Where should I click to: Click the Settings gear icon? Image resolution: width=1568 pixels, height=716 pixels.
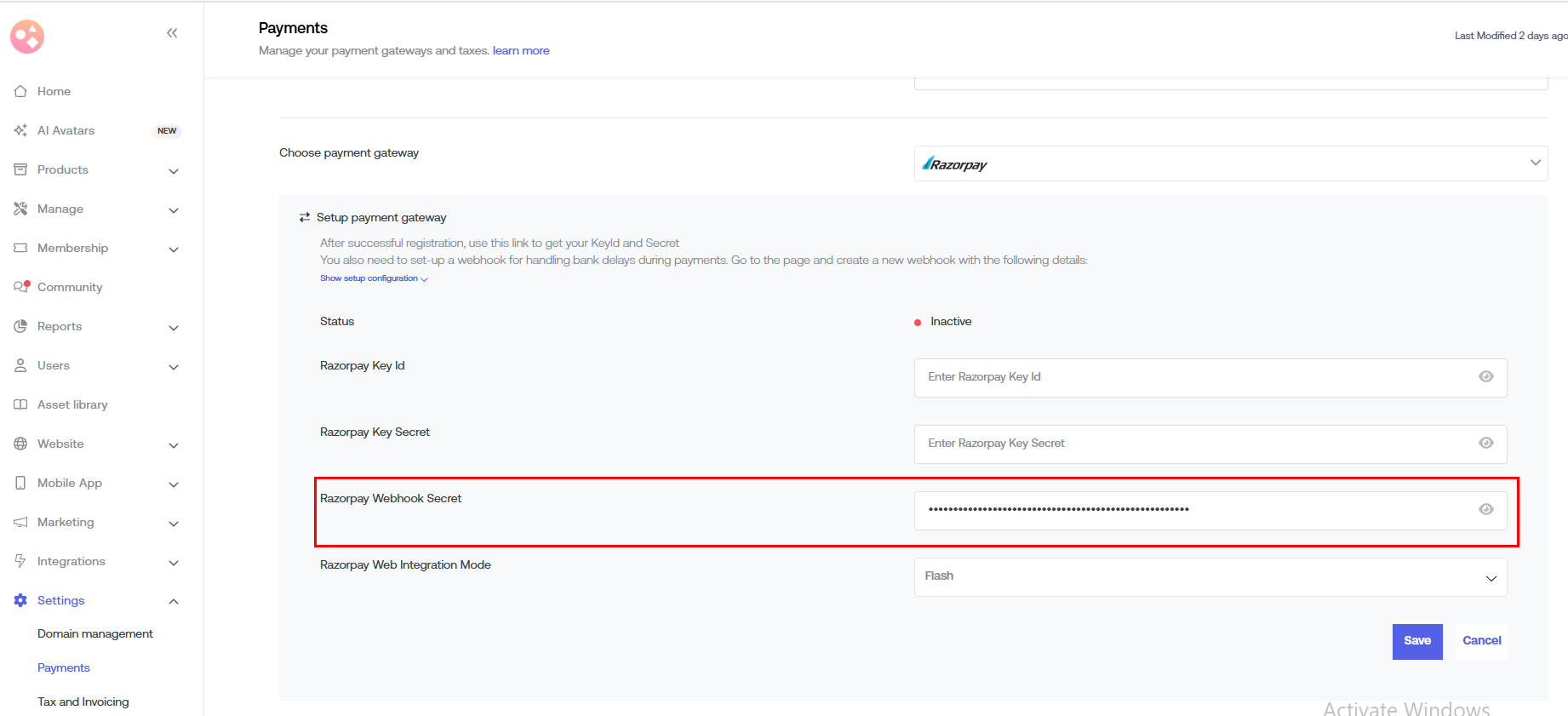20,600
